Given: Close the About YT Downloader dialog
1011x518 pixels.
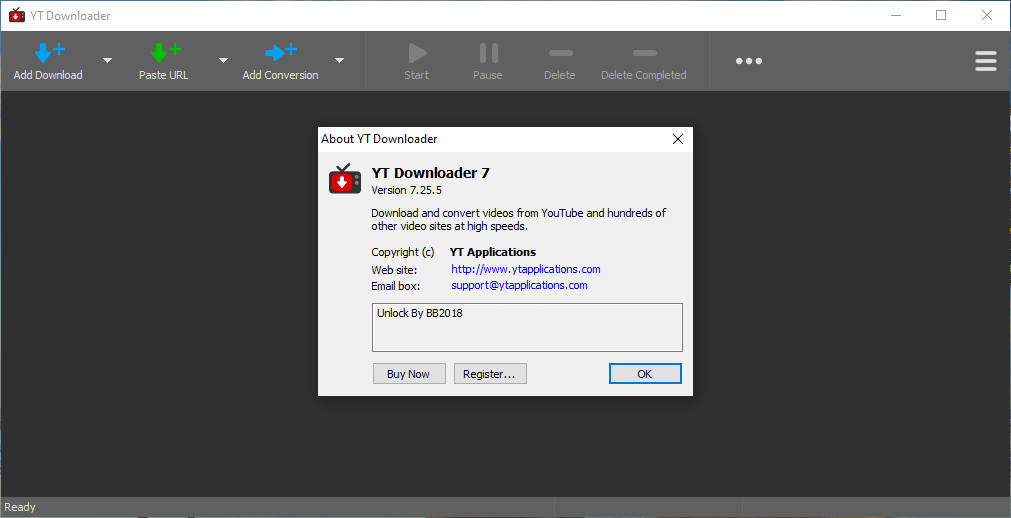Looking at the screenshot, I should tap(678, 139).
